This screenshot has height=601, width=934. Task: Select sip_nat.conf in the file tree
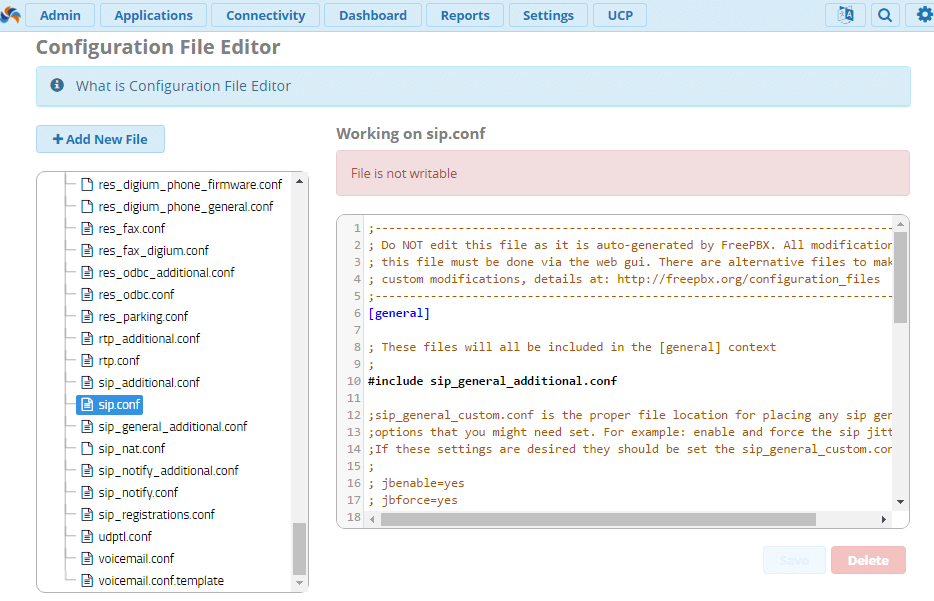click(x=132, y=449)
